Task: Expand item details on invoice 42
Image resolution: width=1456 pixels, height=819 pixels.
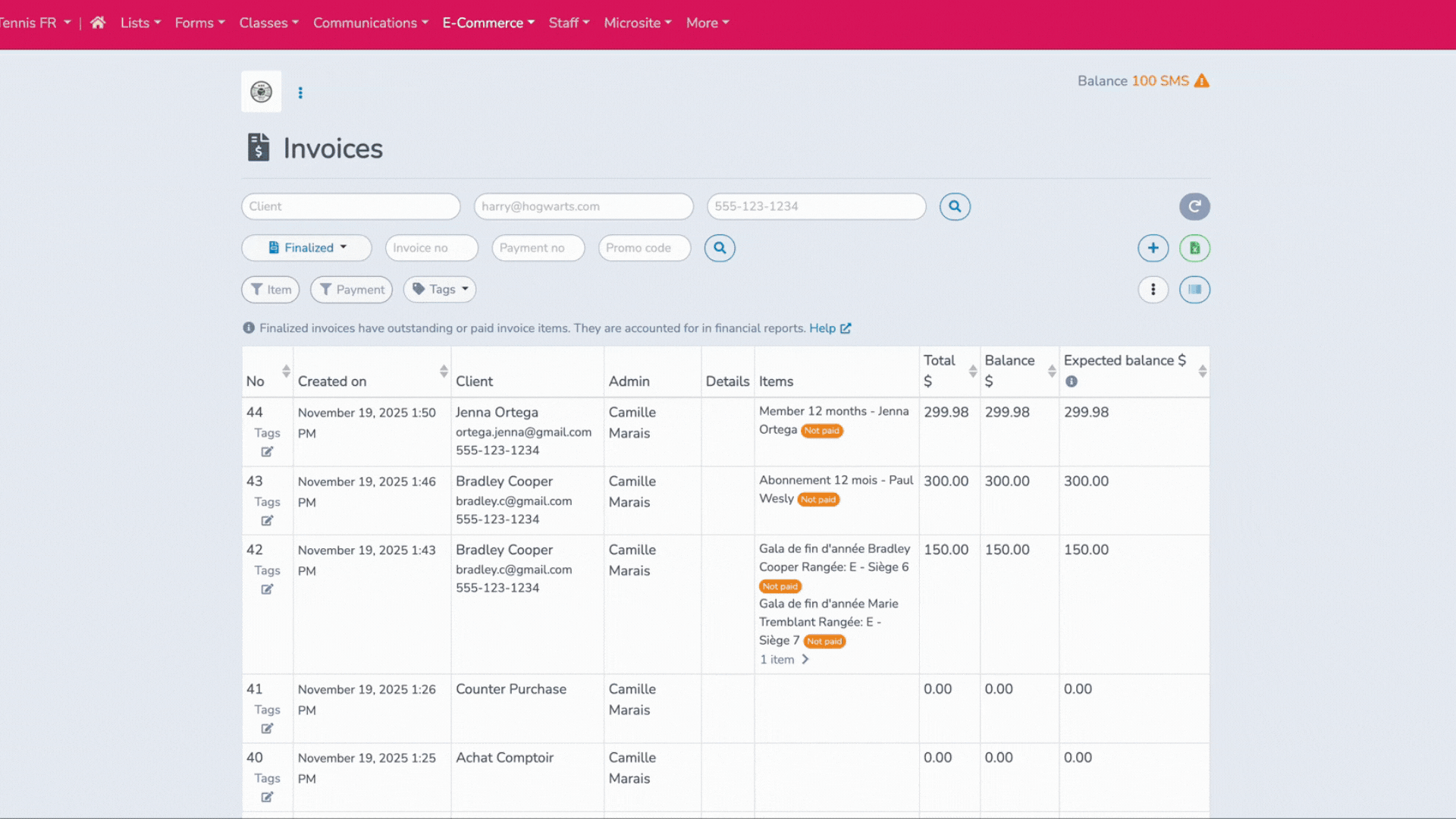Action: [783, 659]
